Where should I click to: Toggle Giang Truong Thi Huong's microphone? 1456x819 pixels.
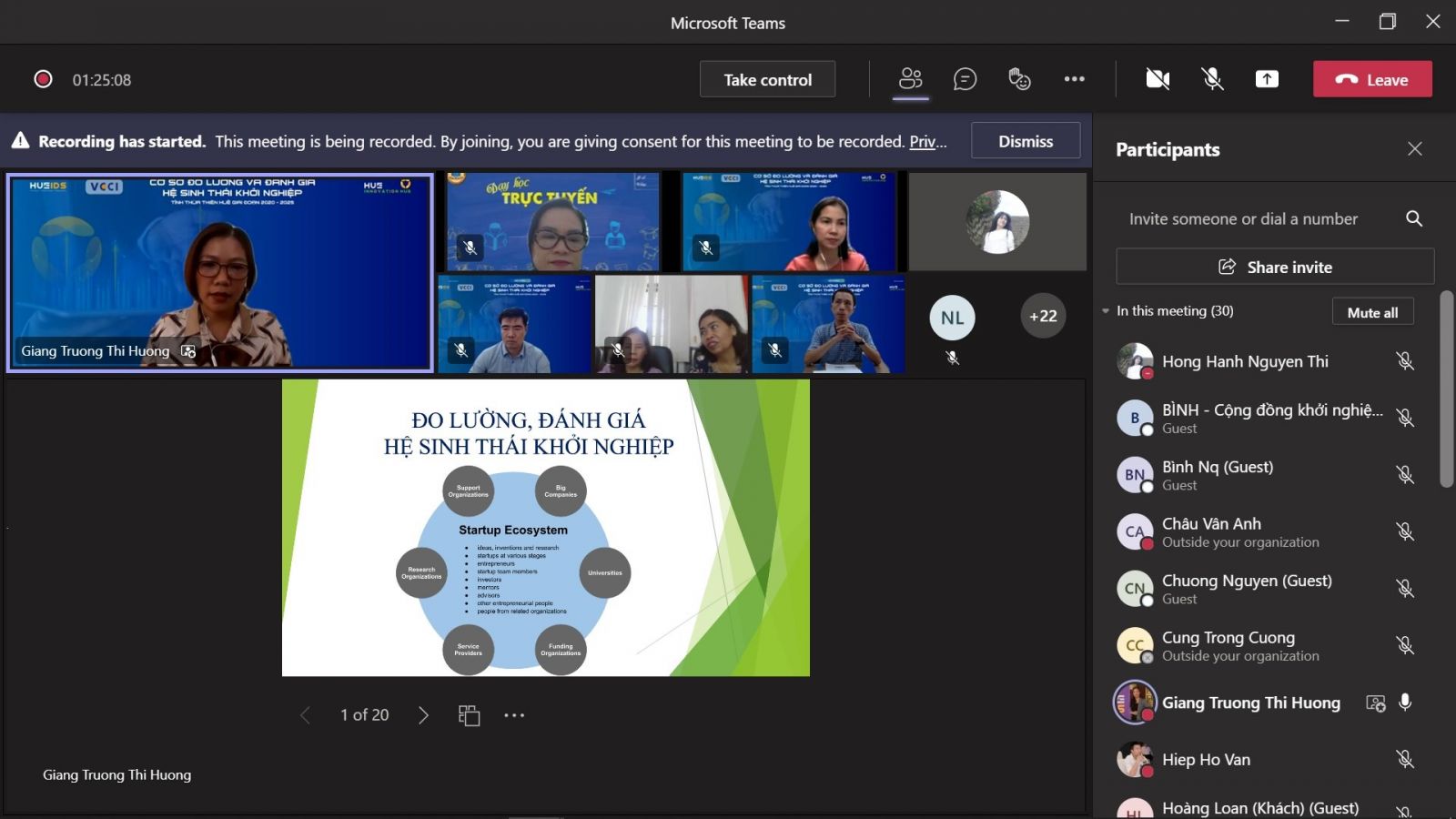(1405, 703)
